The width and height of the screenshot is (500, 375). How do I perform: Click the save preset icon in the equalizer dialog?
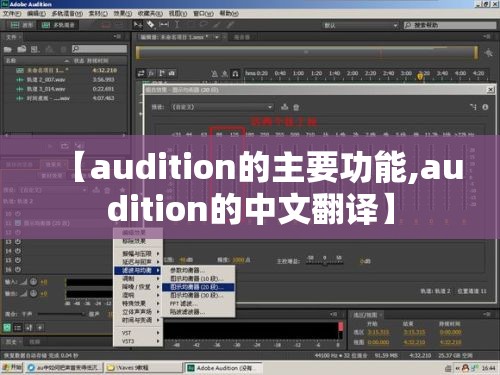[284, 107]
